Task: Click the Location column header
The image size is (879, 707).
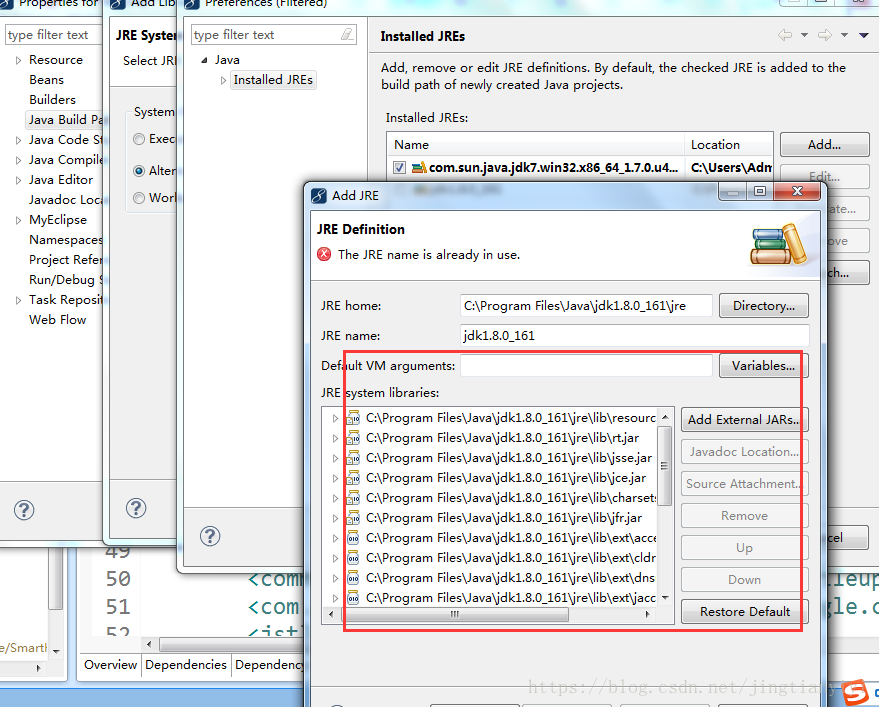Action: click(x=728, y=145)
